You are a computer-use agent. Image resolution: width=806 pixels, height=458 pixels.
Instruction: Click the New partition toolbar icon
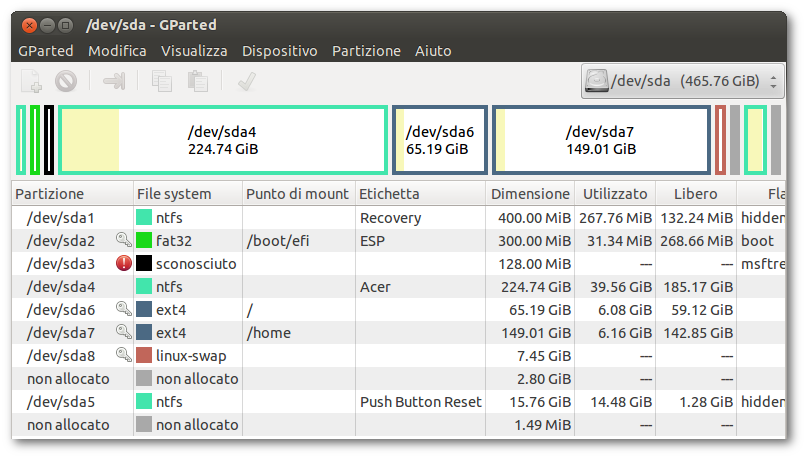click(x=31, y=81)
